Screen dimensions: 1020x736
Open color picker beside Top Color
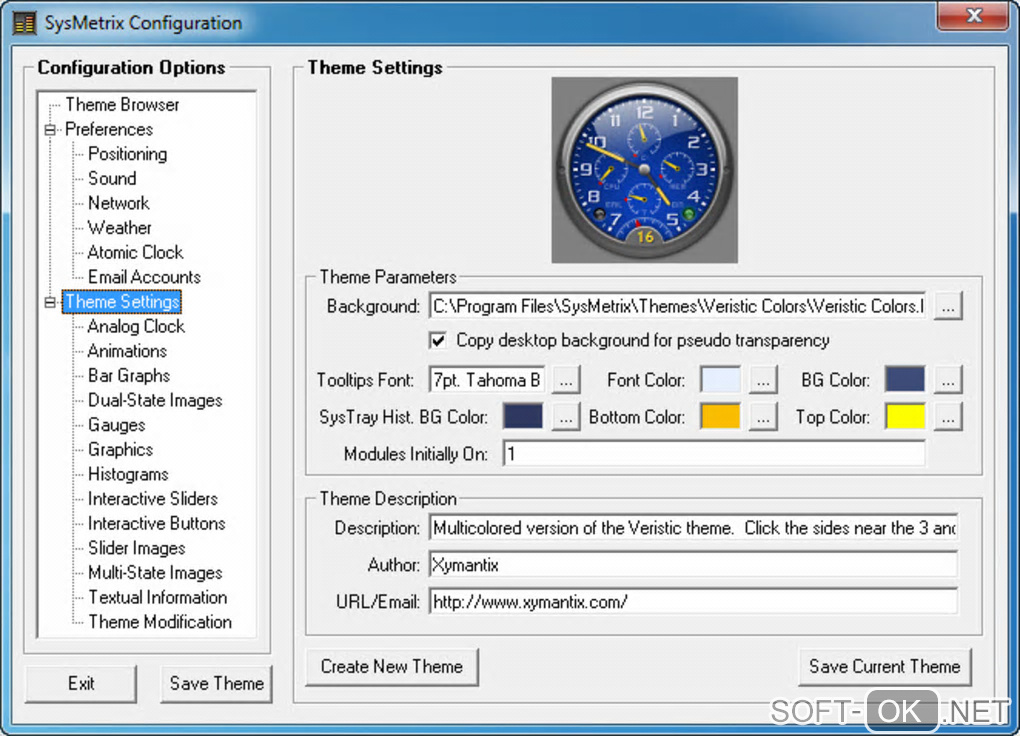tap(948, 417)
